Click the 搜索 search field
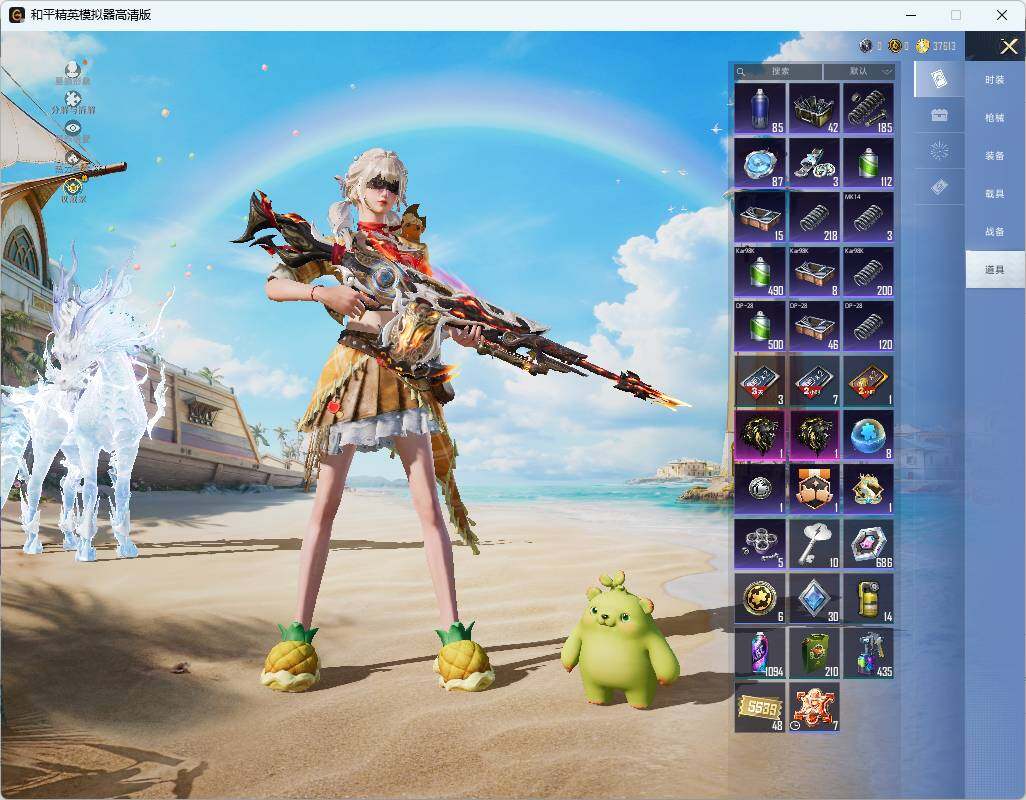This screenshot has height=800, width=1026. coord(777,71)
